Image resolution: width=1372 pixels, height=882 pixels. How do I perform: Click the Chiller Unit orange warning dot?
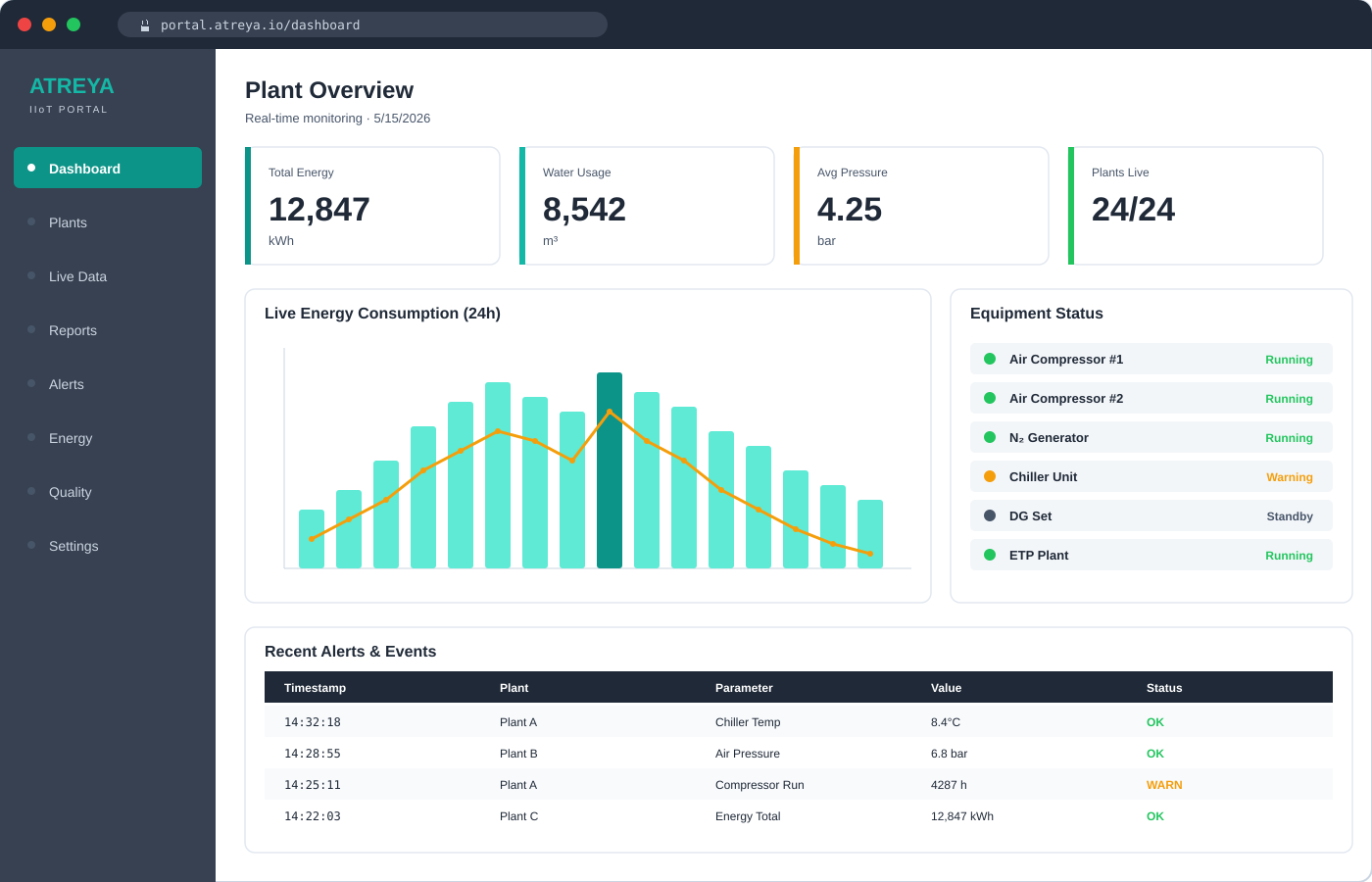990,476
